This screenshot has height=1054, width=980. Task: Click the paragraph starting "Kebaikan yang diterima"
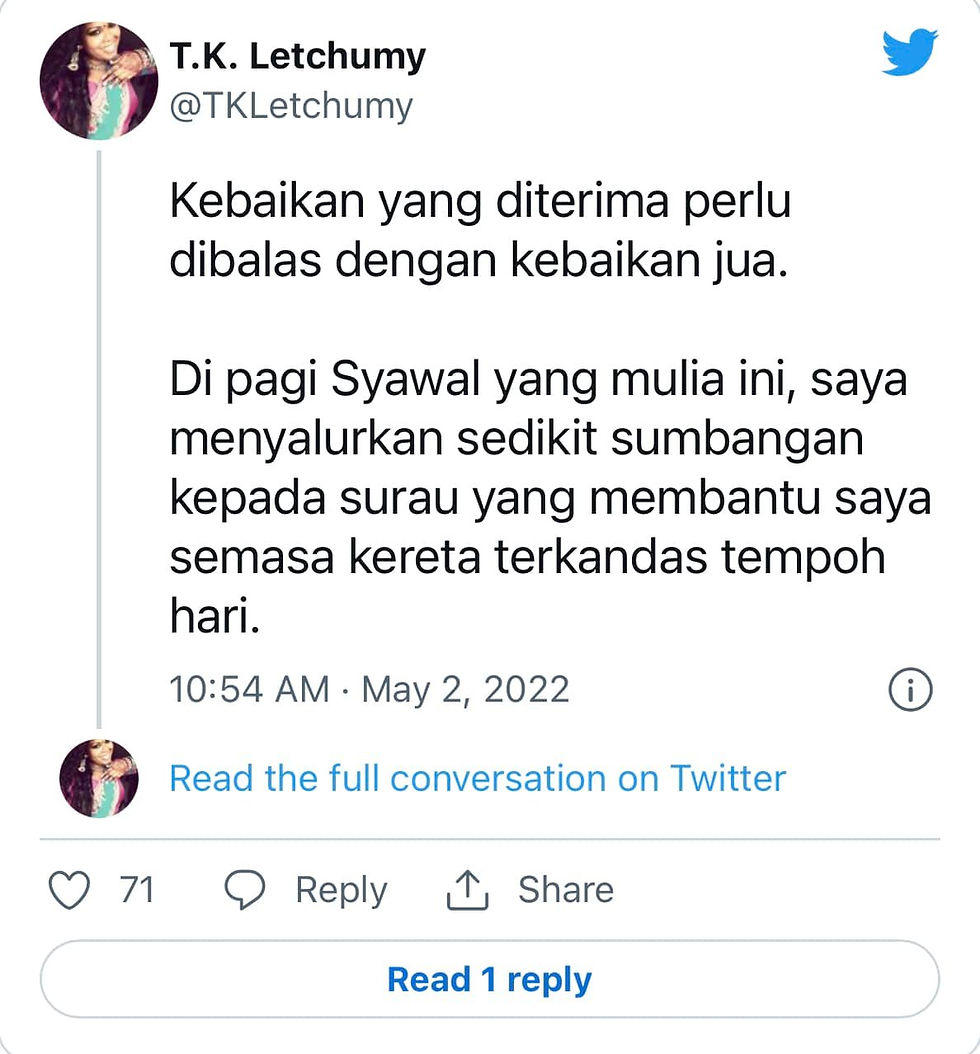480,231
